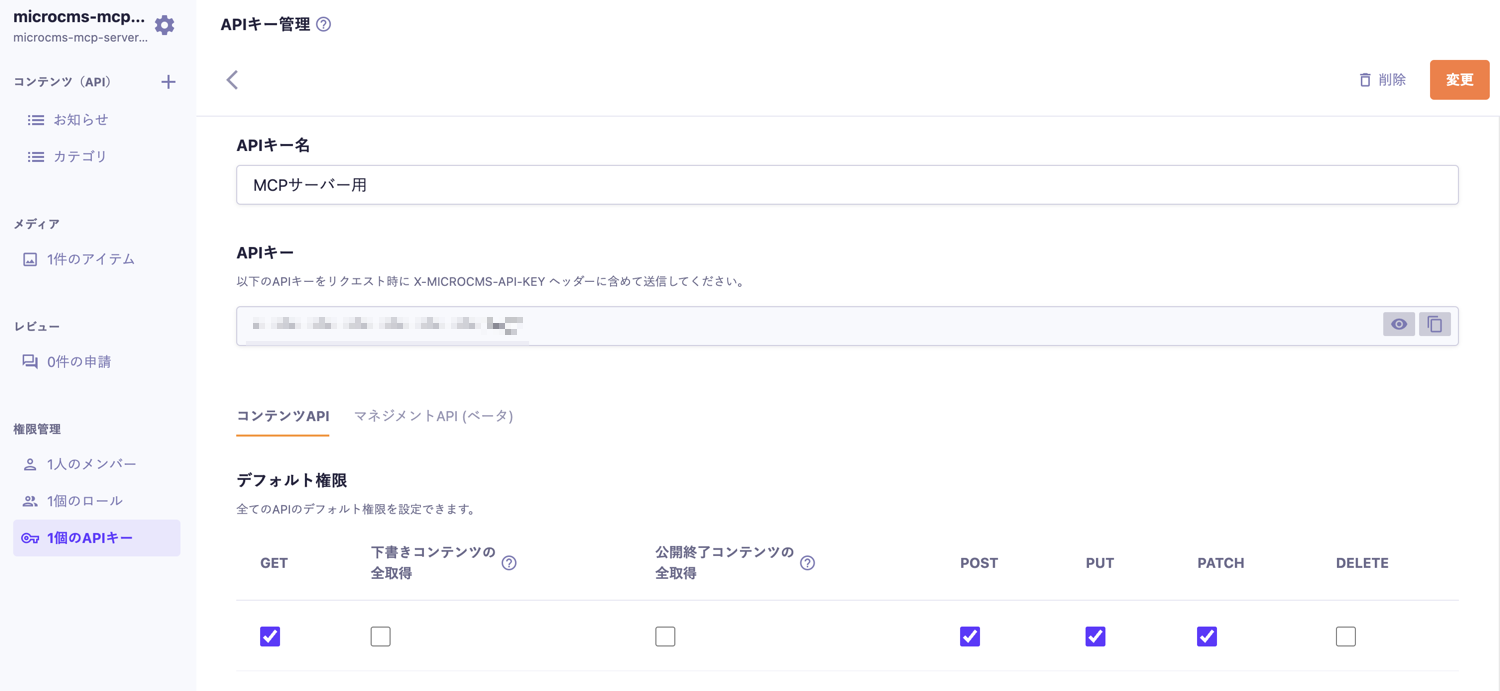1500x691 pixels.
Task: Uncheck the PATCH permission checkbox
Action: (1207, 636)
